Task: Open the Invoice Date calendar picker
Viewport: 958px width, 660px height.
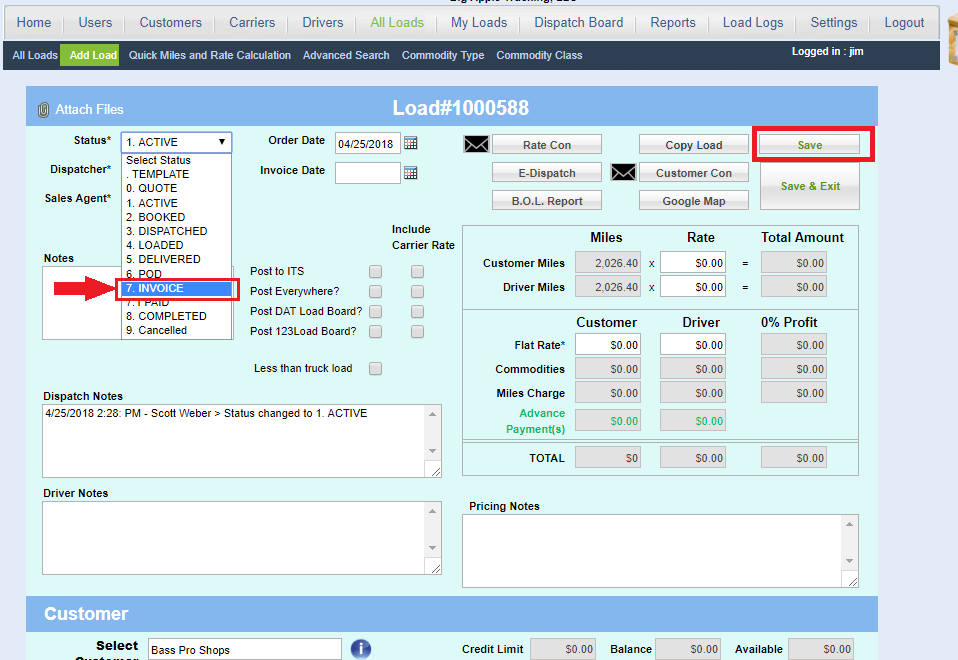Action: [x=411, y=173]
